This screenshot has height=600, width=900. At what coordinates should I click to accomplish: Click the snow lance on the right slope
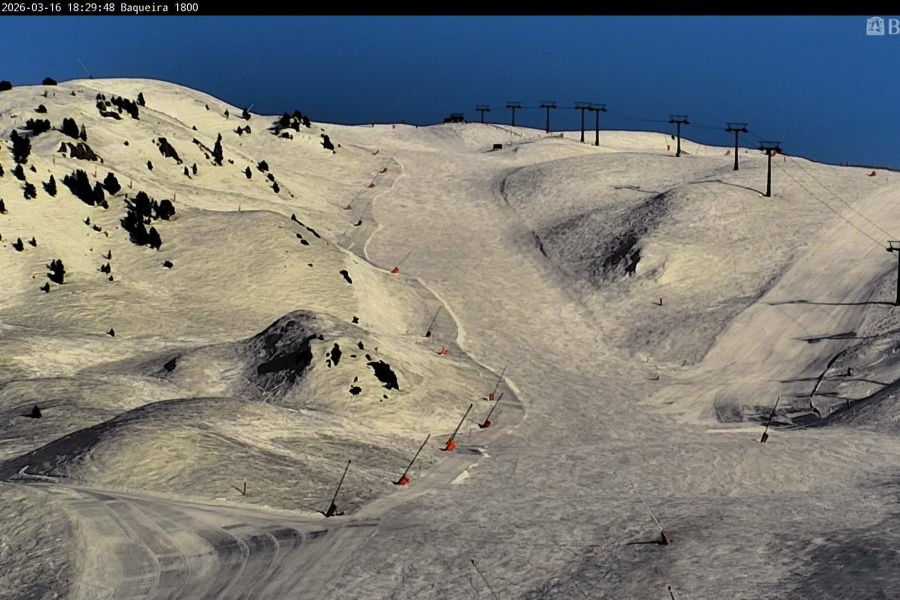click(768, 420)
